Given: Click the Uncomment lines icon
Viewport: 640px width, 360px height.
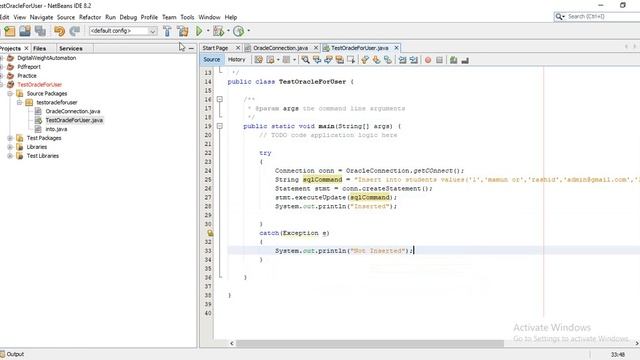Looking at the screenshot, I should click(464, 60).
